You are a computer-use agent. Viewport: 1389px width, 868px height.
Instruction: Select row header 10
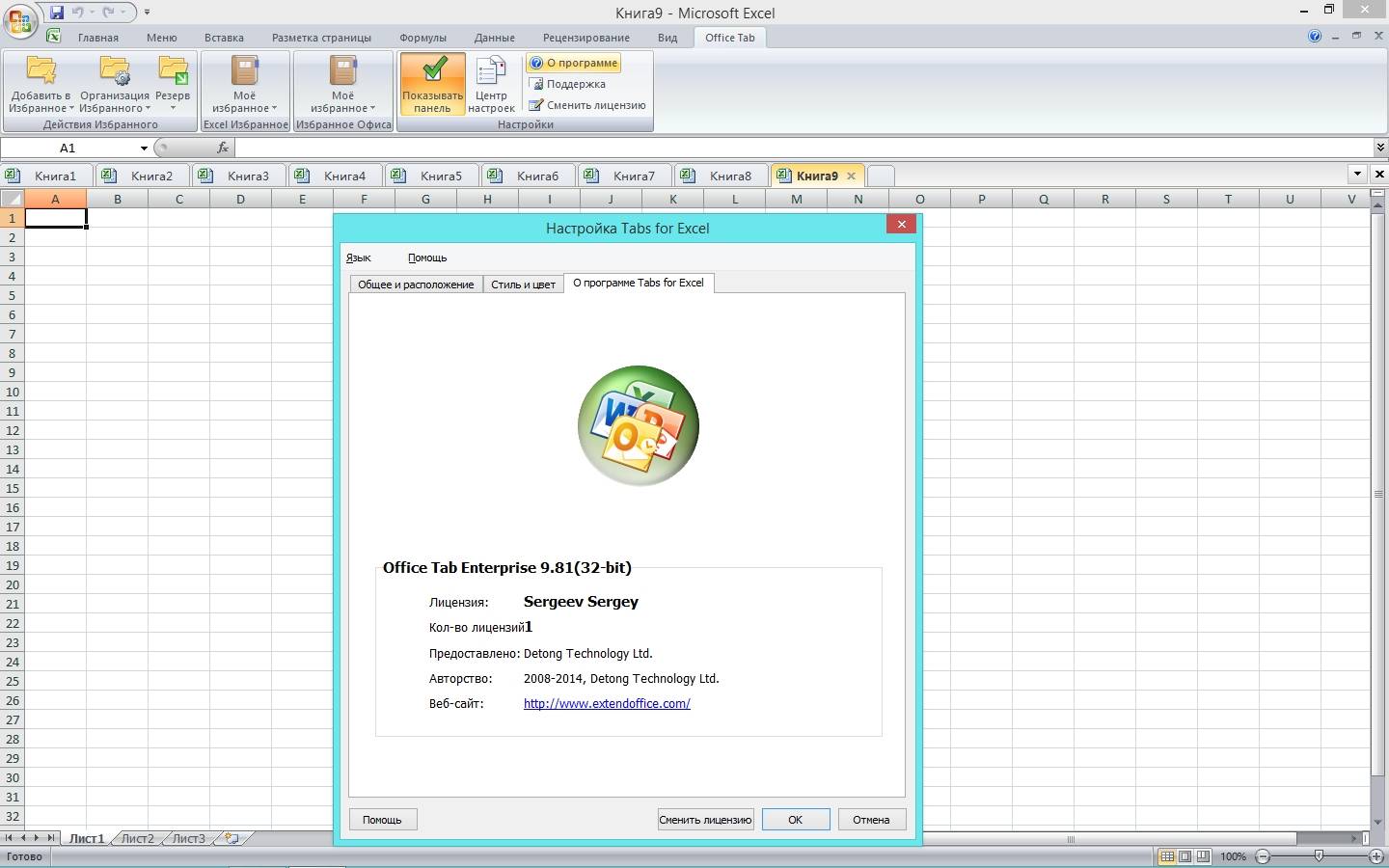point(12,392)
